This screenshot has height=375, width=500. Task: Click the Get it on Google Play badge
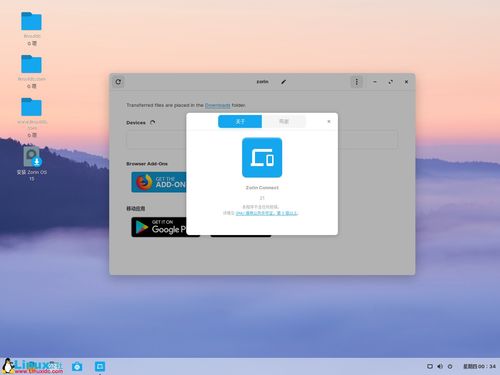click(159, 227)
